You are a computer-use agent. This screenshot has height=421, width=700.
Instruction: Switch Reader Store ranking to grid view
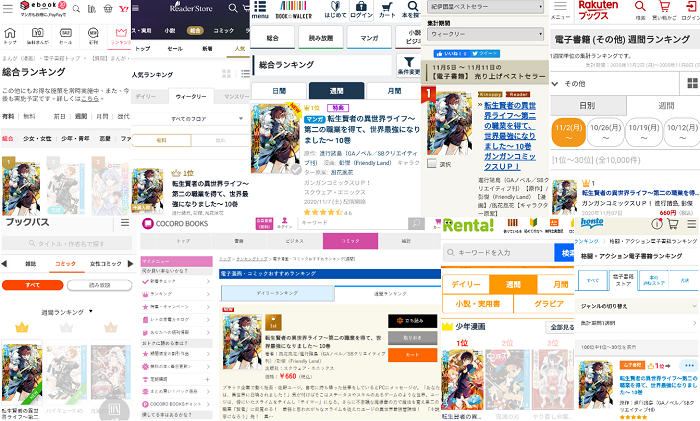pyautogui.click(x=226, y=74)
